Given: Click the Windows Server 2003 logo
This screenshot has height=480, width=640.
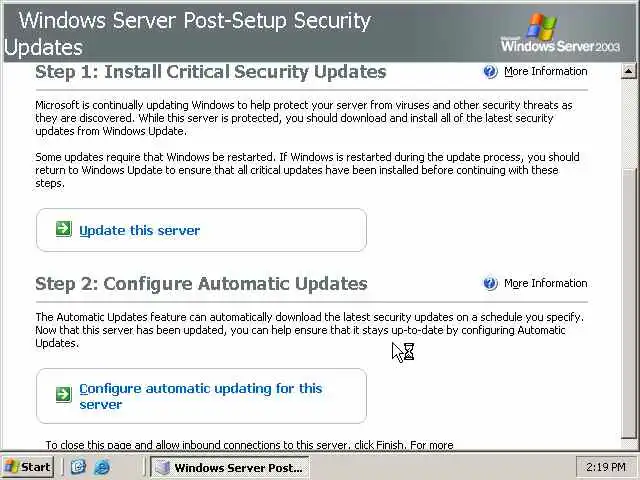Looking at the screenshot, I should [x=560, y=33].
